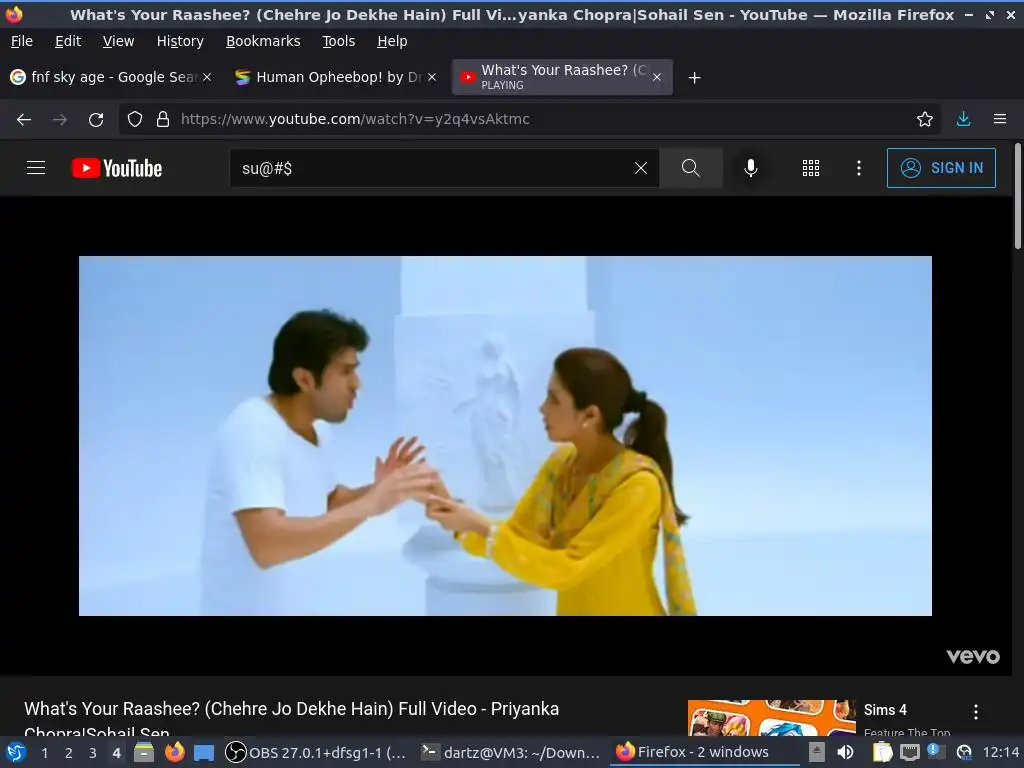Switch to the dartz@VM3 terminal window
The height and width of the screenshot is (768, 1024).
(511, 752)
